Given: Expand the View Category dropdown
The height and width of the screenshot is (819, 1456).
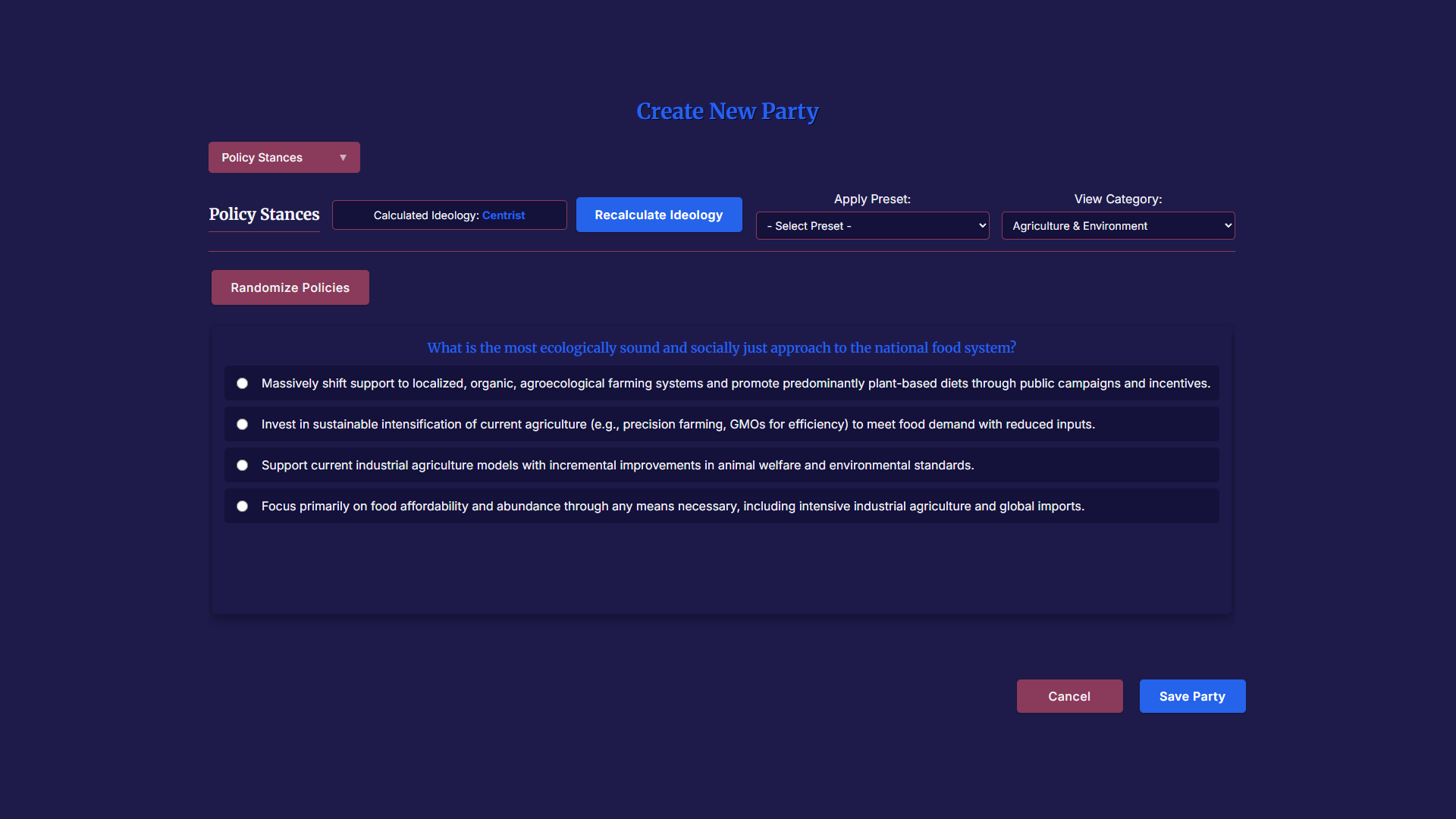Looking at the screenshot, I should tap(1117, 226).
